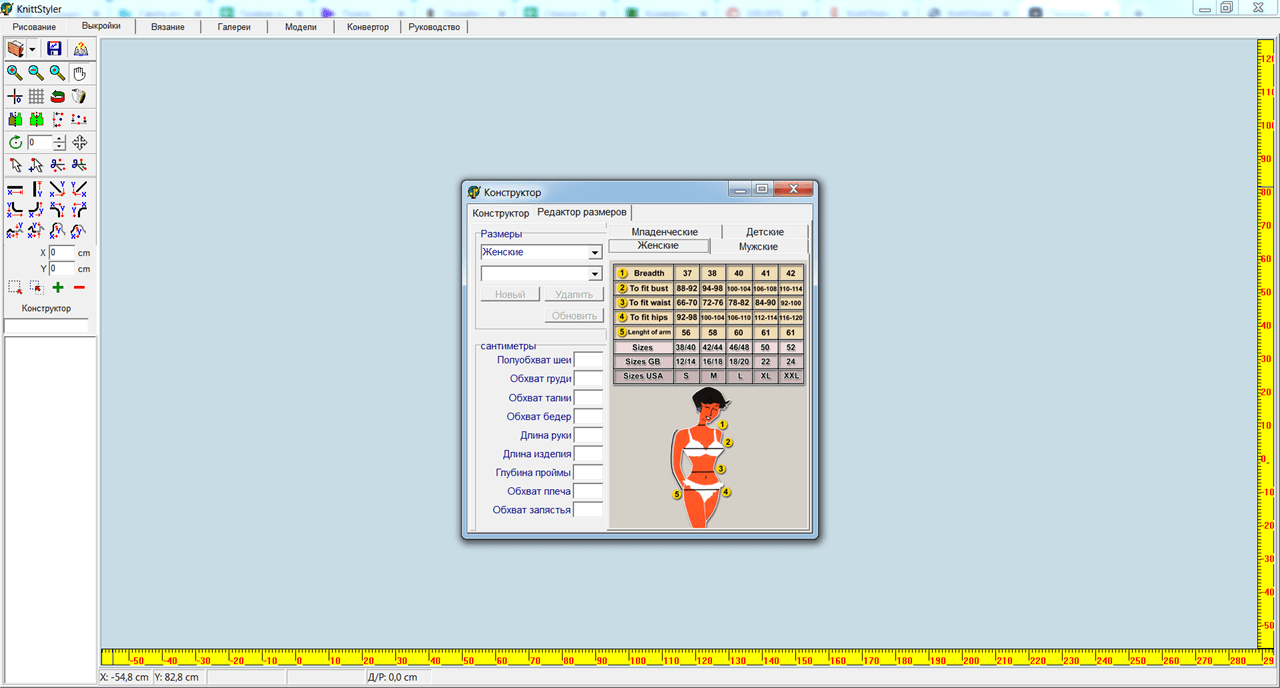
Task: Select the zoom out magnifier tool
Action: pyautogui.click(x=36, y=73)
